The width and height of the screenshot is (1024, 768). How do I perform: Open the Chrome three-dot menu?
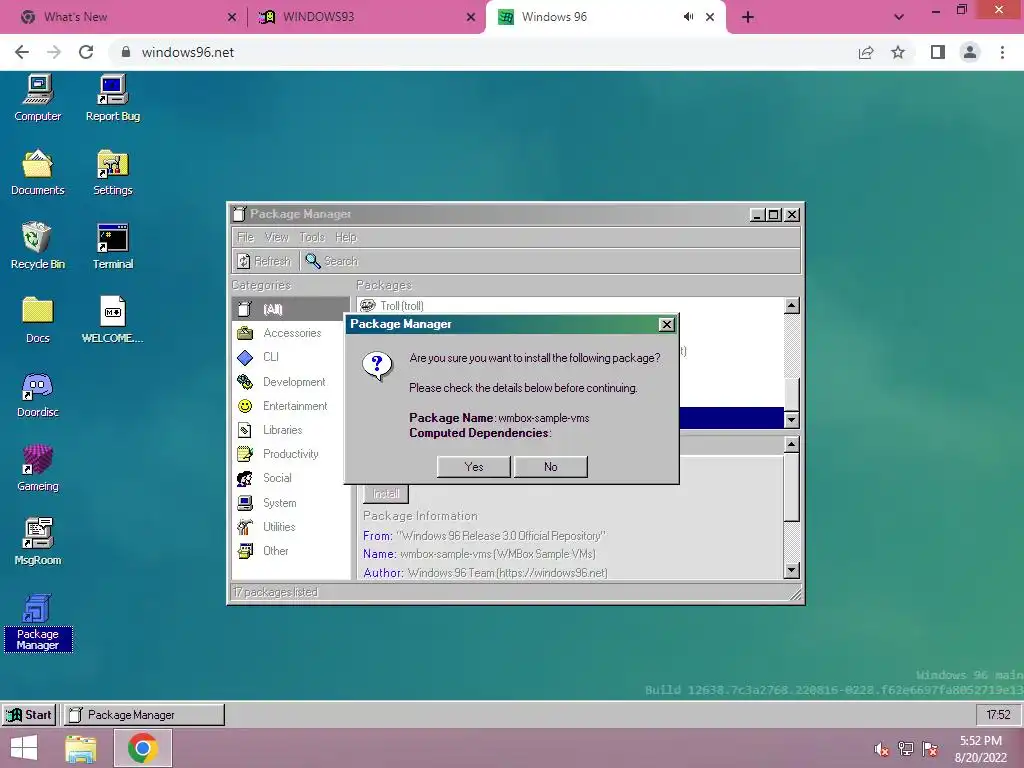1002,52
